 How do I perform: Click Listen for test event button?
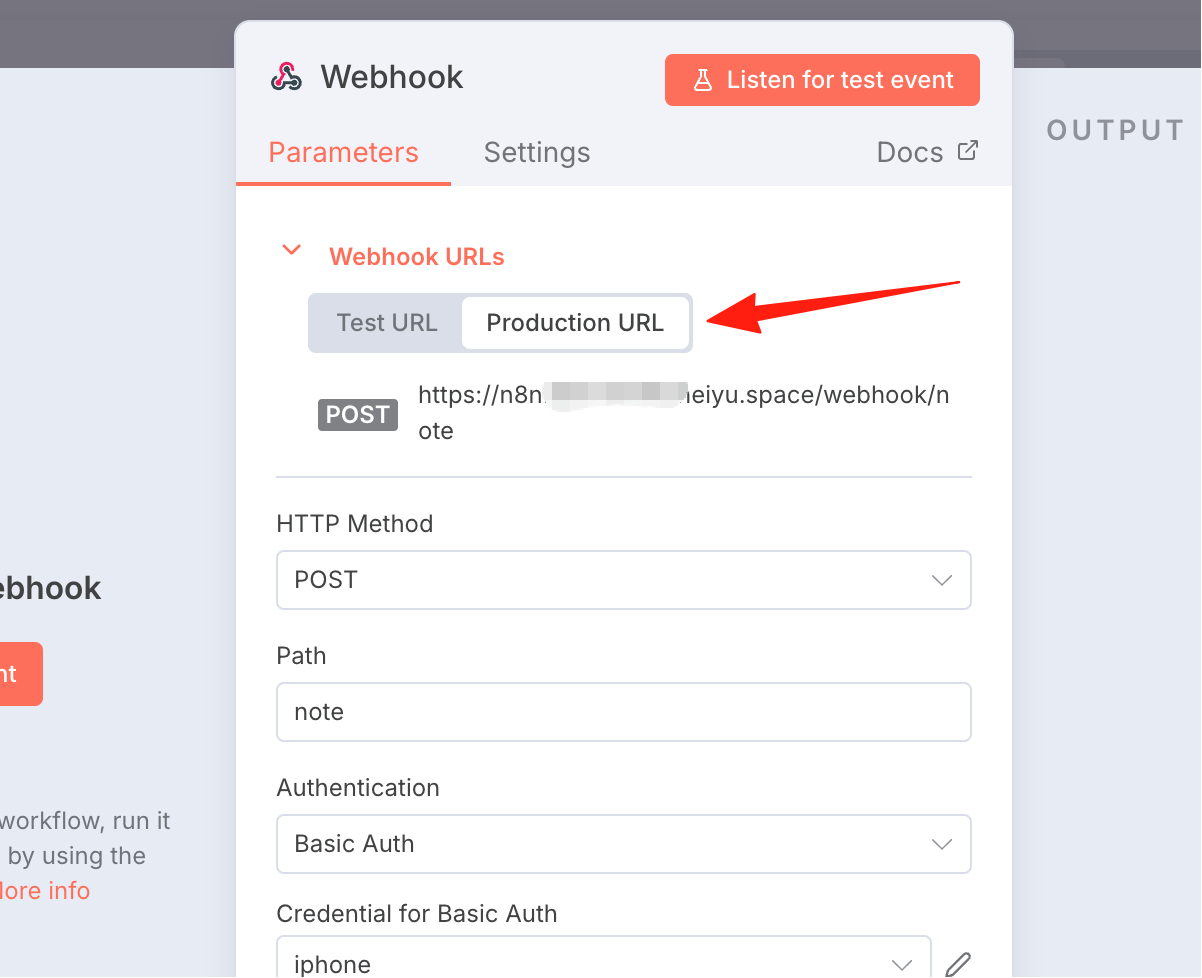coord(822,80)
